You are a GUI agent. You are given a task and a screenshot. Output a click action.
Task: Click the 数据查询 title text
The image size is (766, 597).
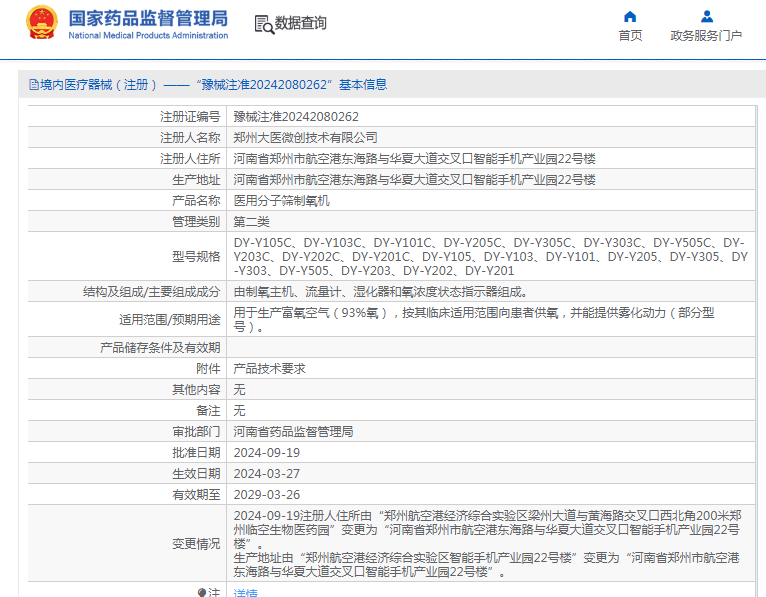(x=300, y=23)
